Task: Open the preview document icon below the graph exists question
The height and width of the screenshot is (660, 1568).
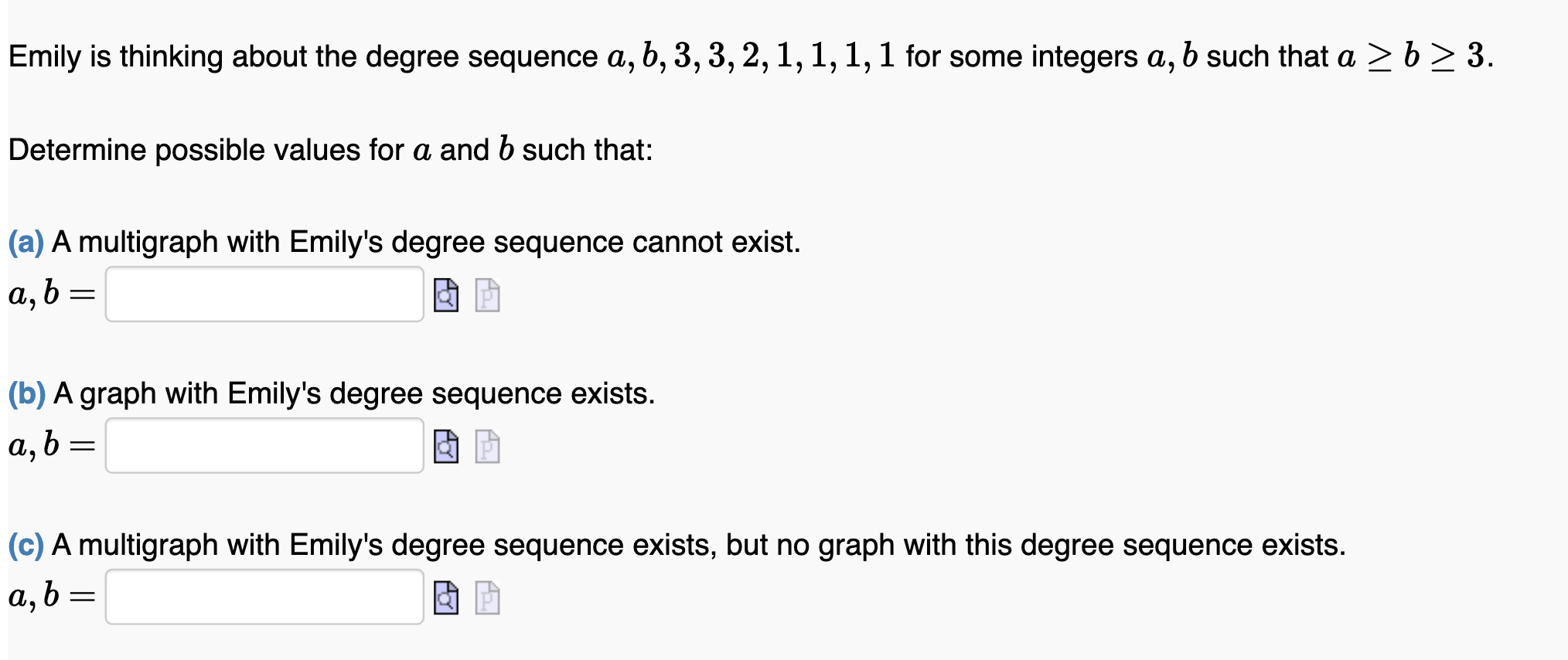Action: [x=445, y=448]
